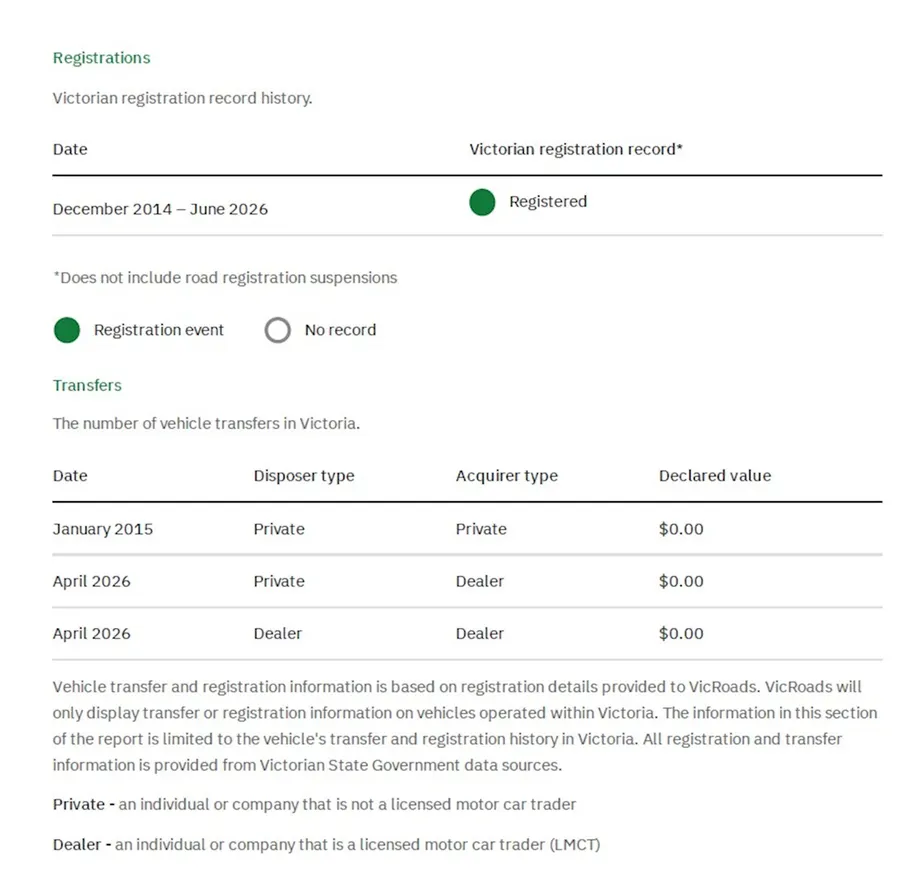
Task: Click the Acquirer type column header
Action: (x=507, y=476)
